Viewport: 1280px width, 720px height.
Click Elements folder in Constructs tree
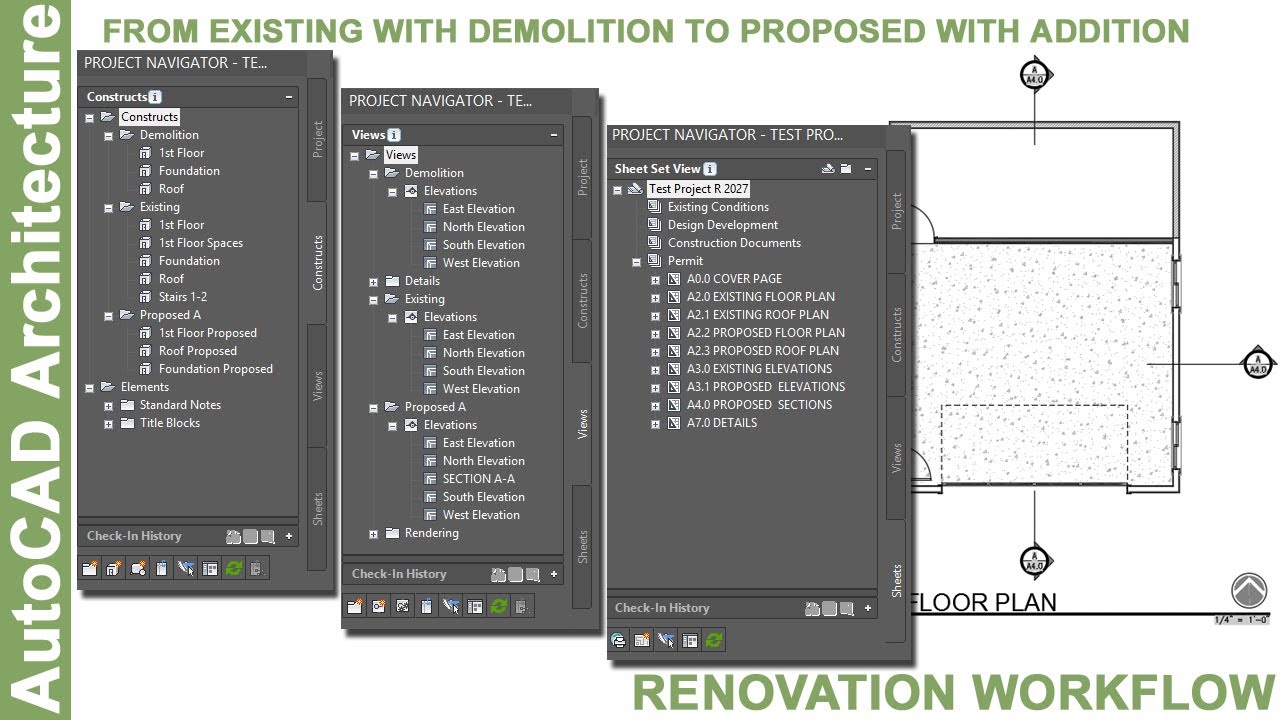(x=145, y=387)
